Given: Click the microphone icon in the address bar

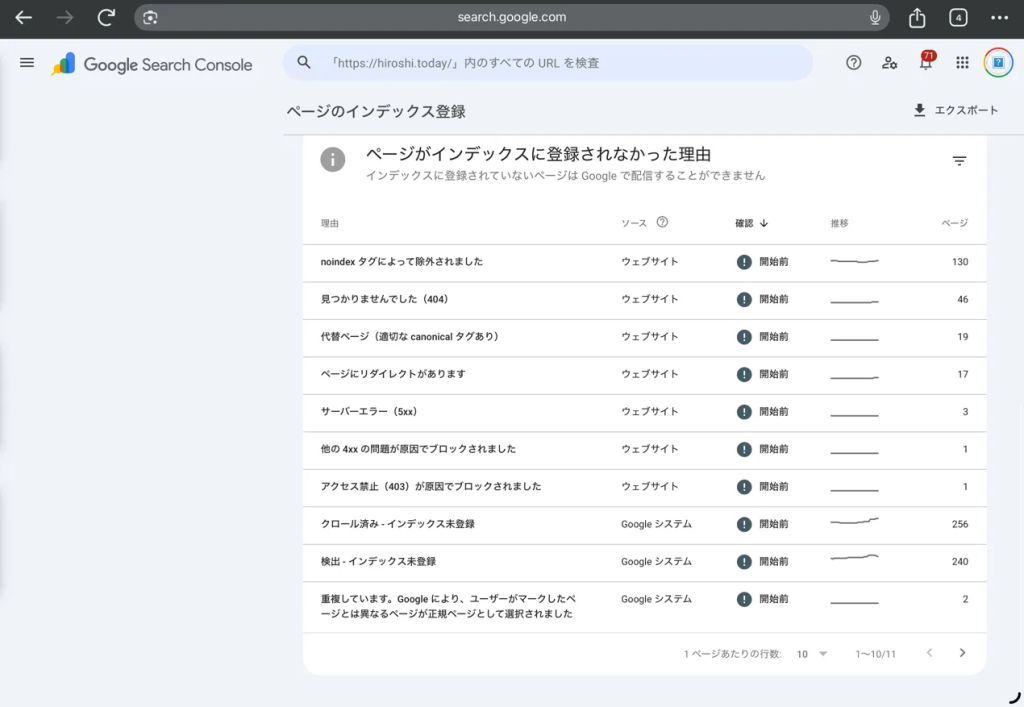Looking at the screenshot, I should tap(875, 17).
